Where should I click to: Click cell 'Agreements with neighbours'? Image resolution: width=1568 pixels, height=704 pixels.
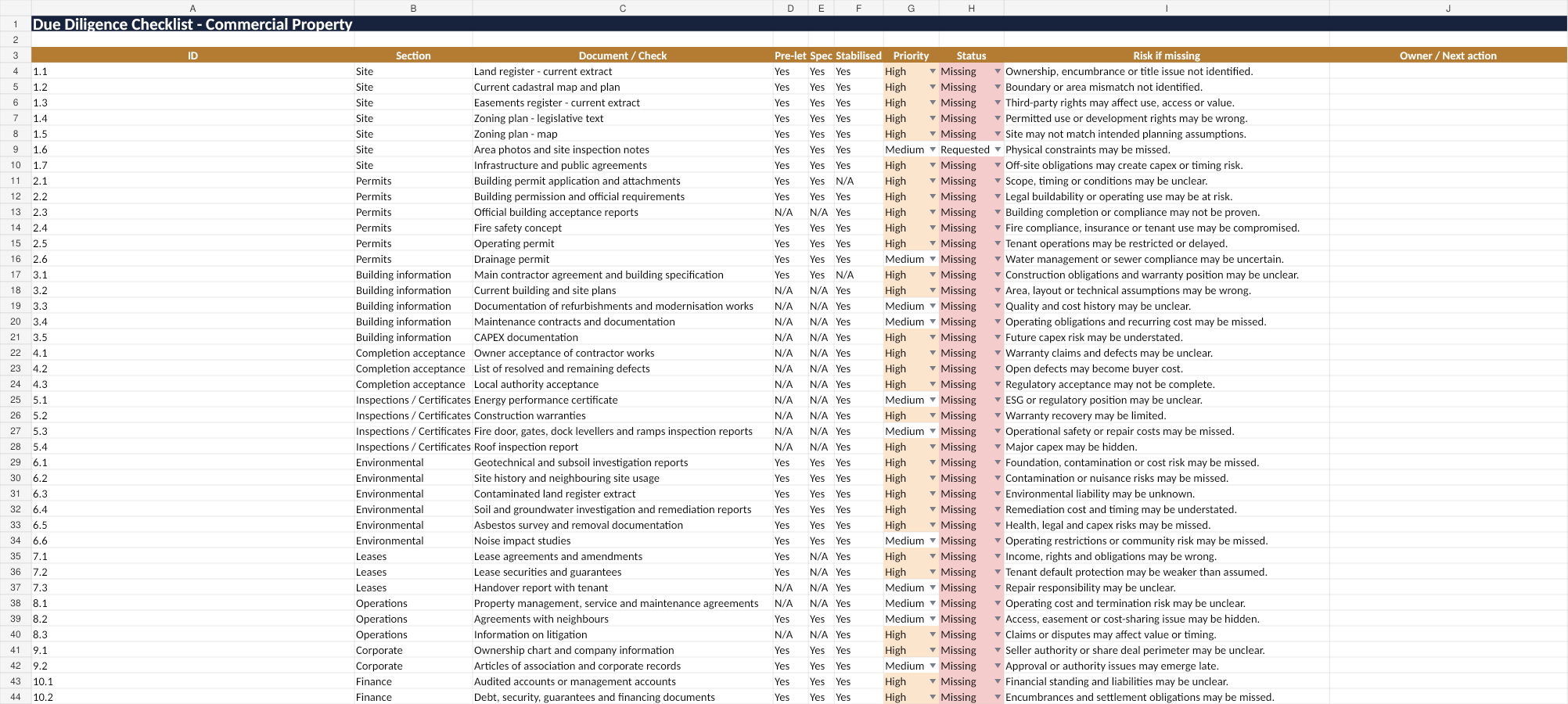[x=623, y=619]
